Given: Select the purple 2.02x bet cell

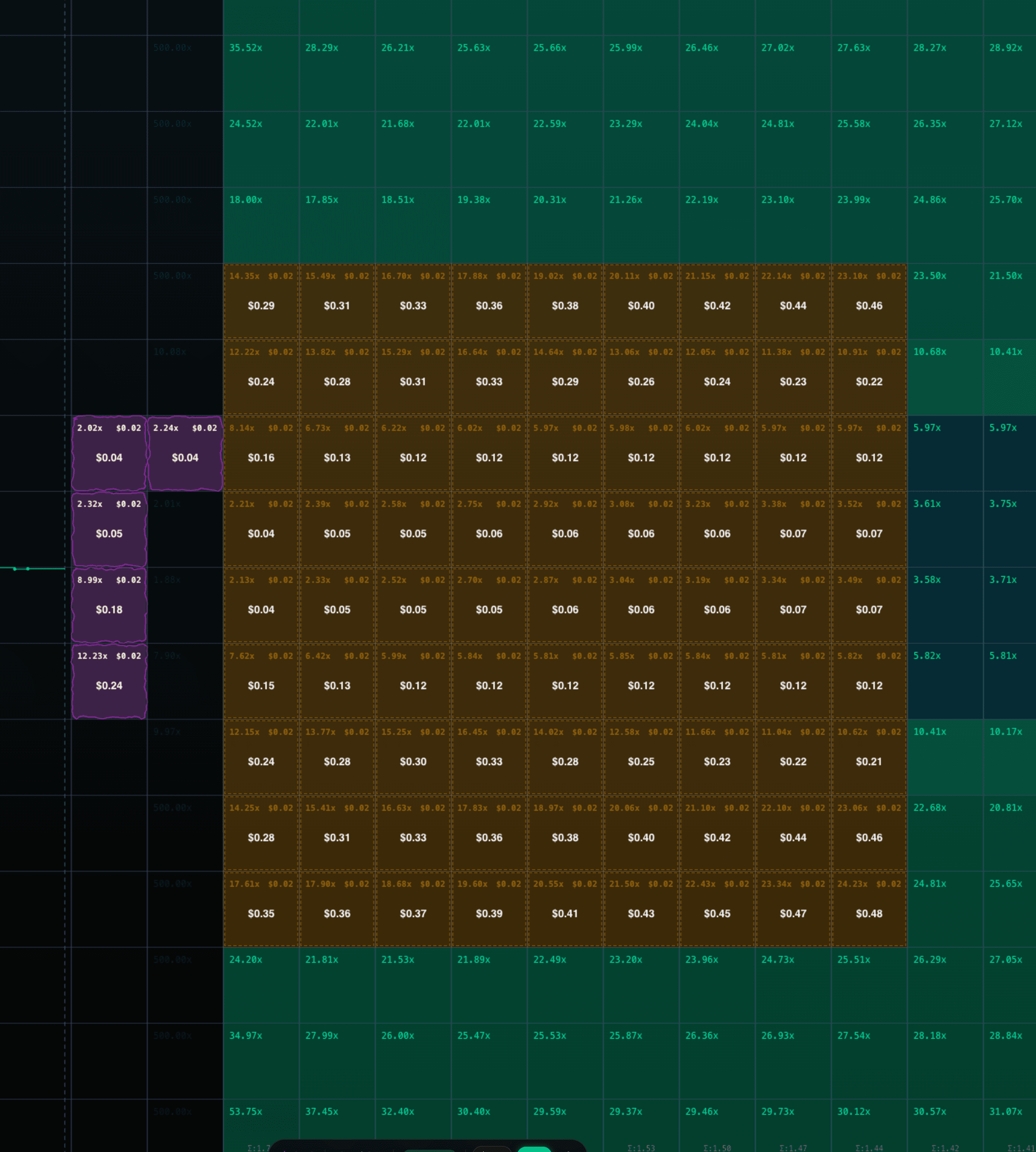Looking at the screenshot, I should pos(109,453).
